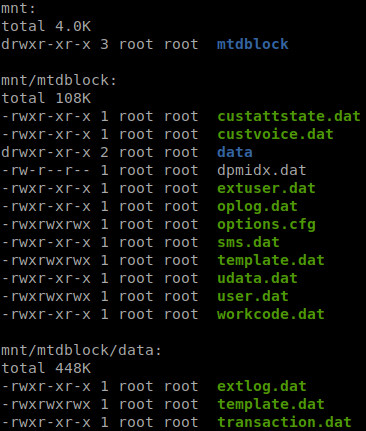Viewport: 366px width, 431px height.
Task: Select the mtdblock directory name
Action: coord(253,44)
